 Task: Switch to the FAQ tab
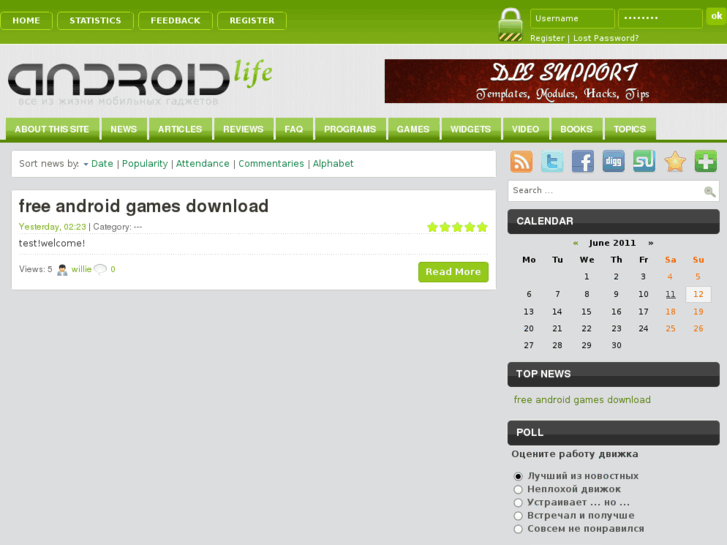293,129
